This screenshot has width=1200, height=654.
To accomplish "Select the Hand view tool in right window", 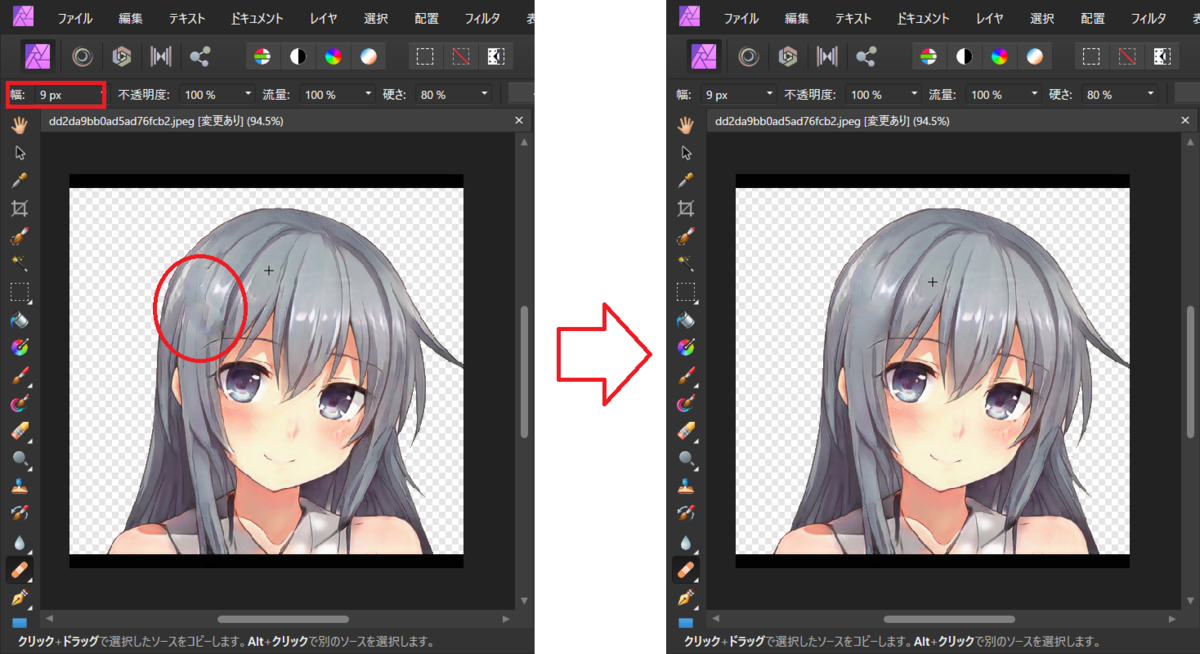I will (686, 125).
